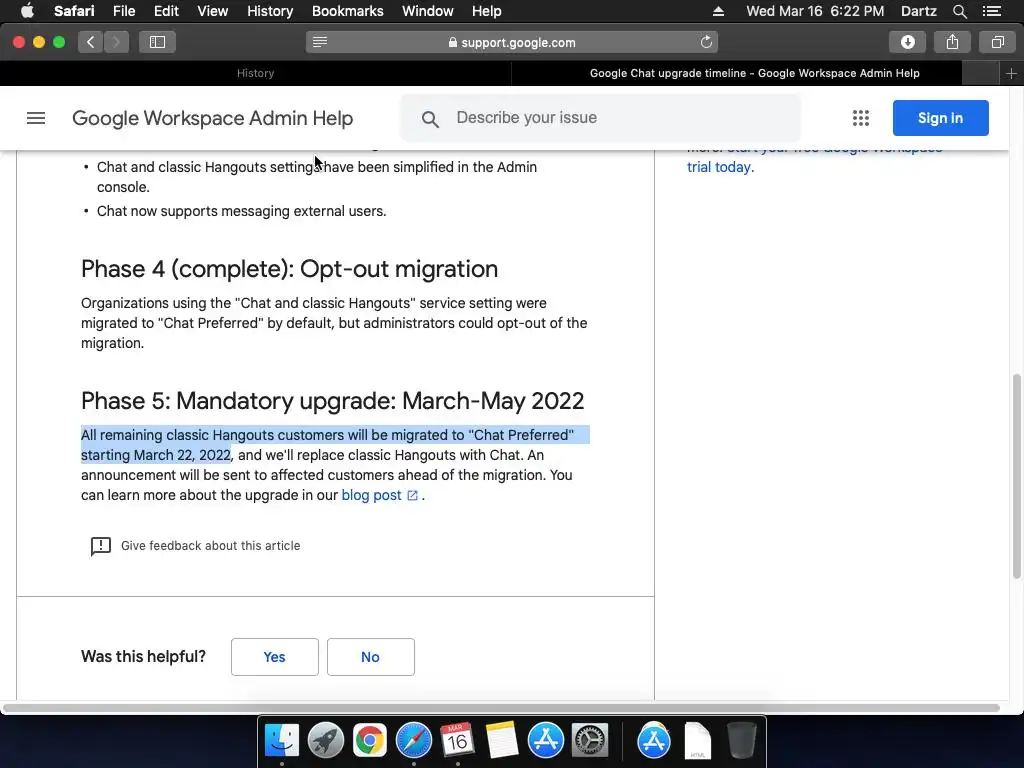Click Google Workspace Admin Help title
The image size is (1024, 768).
[x=212, y=118]
